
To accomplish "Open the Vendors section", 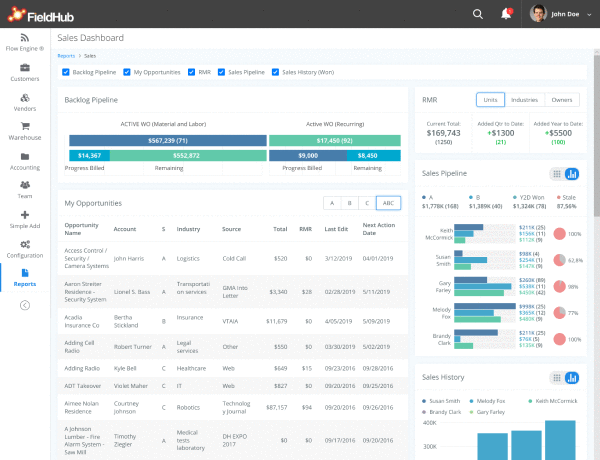I will 24,101.
